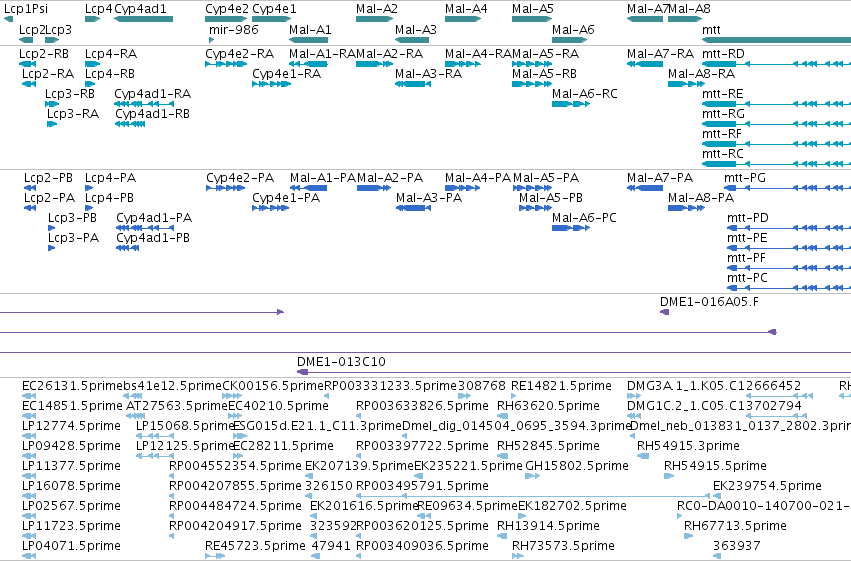Select the Mal-A3 gene label

coord(416,30)
